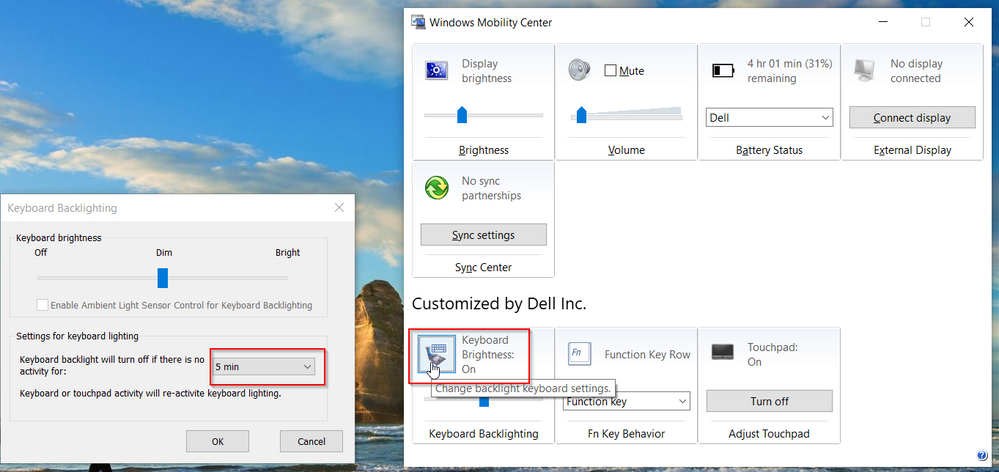999x472 pixels.
Task: Click the 'Function Key Row' text
Action: click(647, 354)
